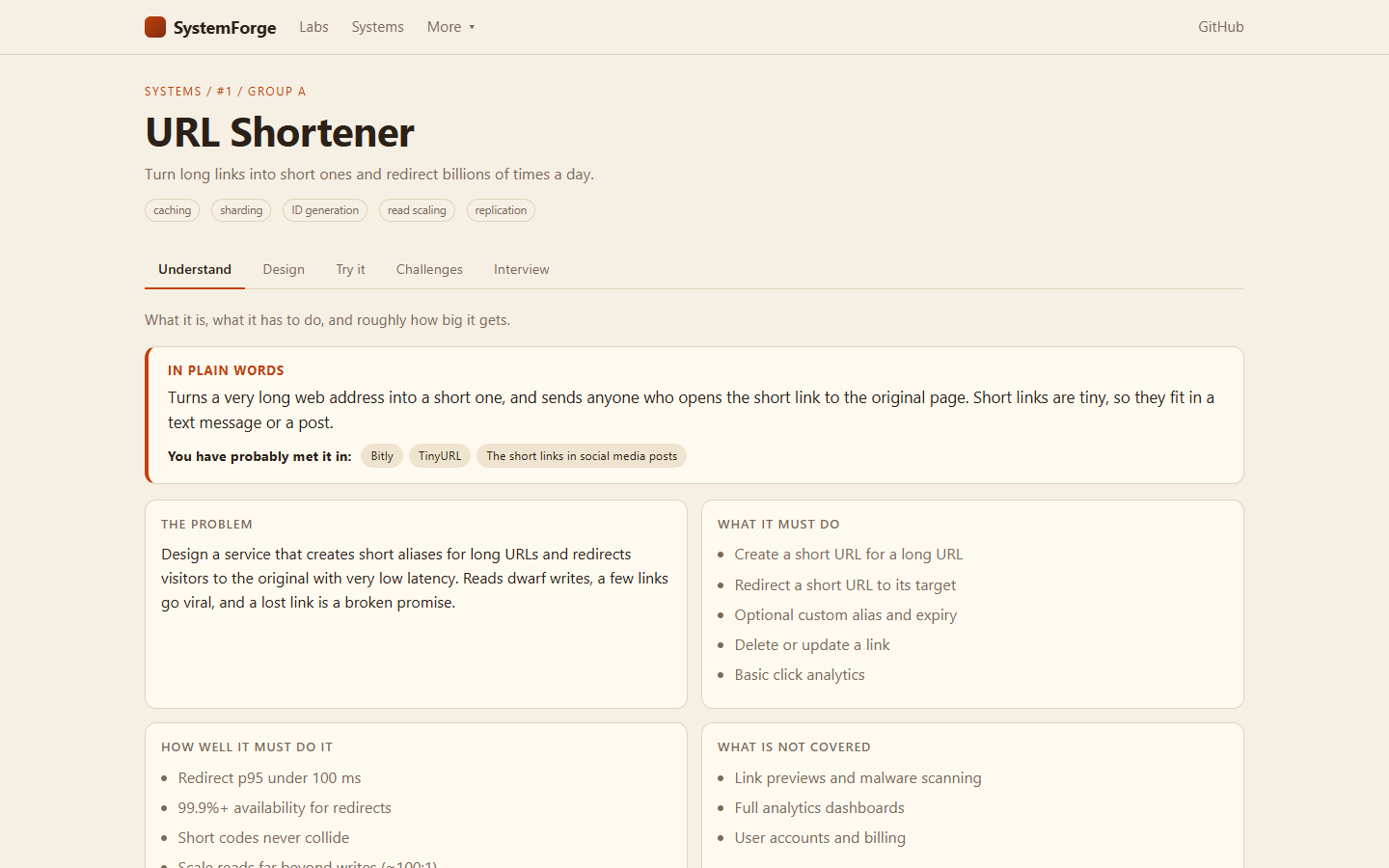
Task: Click the #1 breadcrumb segment
Action: (x=225, y=92)
